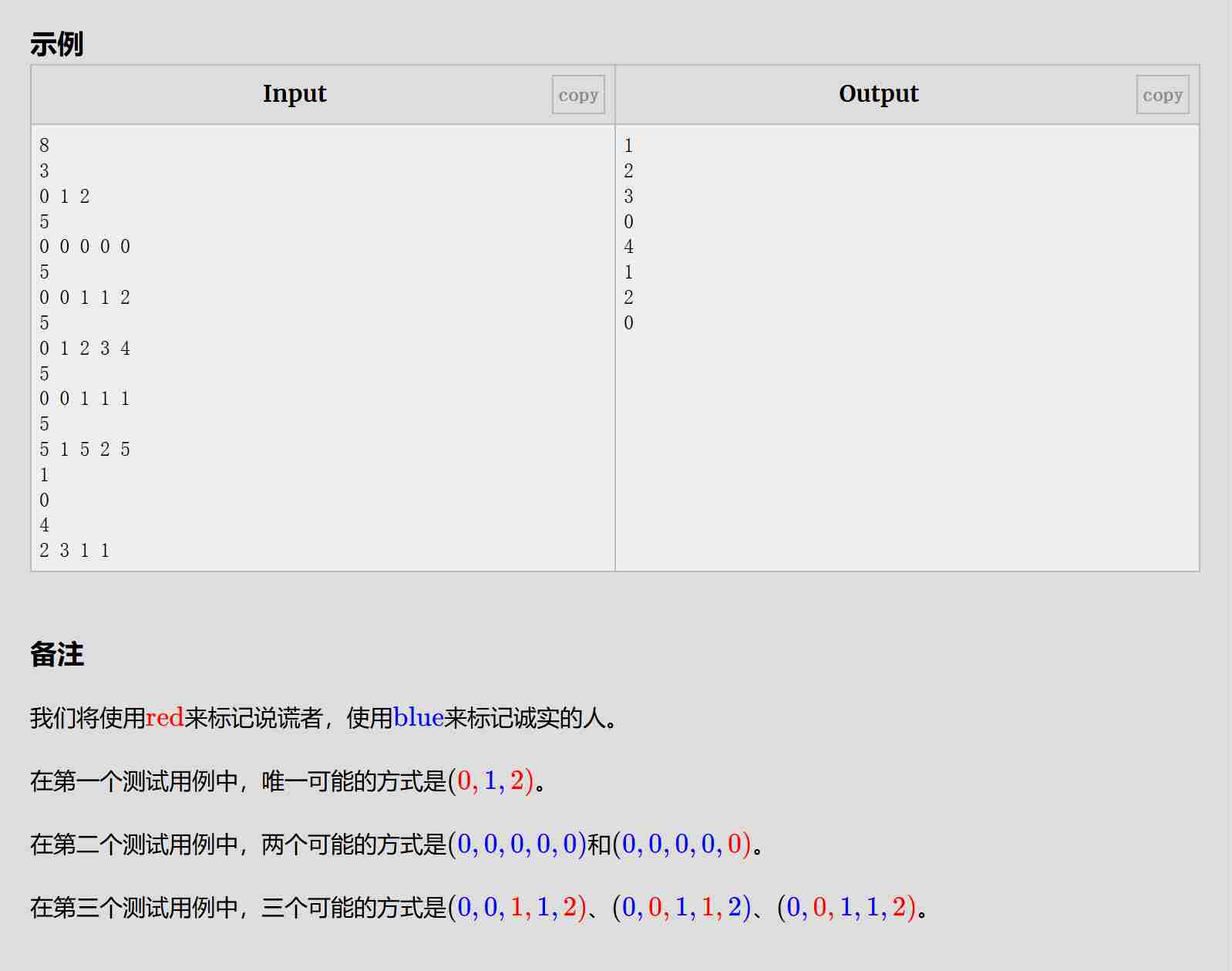Viewport: 1232px width, 971px height.
Task: Click the output value '4'
Action: 628,247
